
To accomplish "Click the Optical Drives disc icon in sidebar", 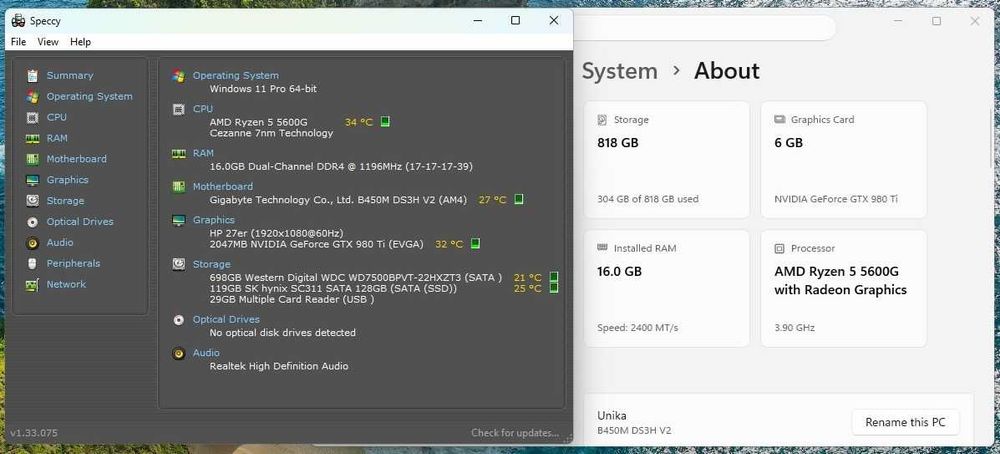I will tap(33, 222).
